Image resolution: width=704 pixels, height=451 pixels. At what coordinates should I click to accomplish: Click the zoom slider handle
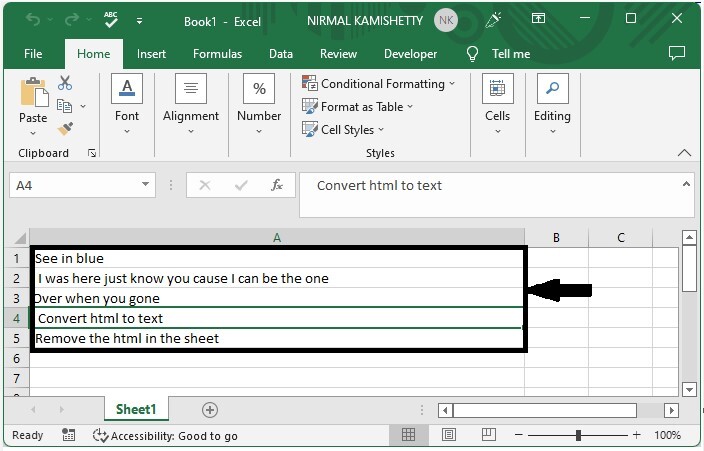(579, 435)
